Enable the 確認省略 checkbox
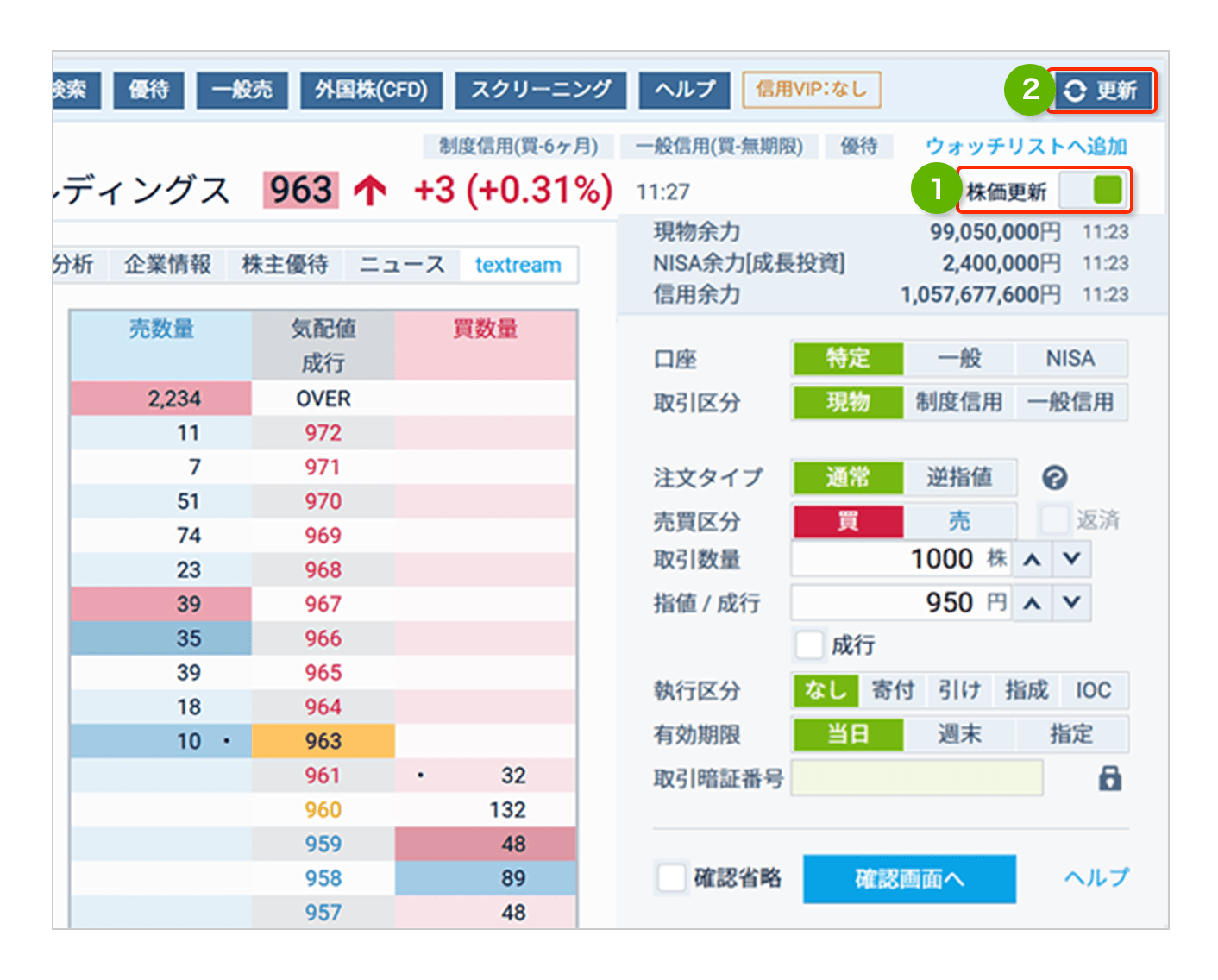 (x=671, y=878)
